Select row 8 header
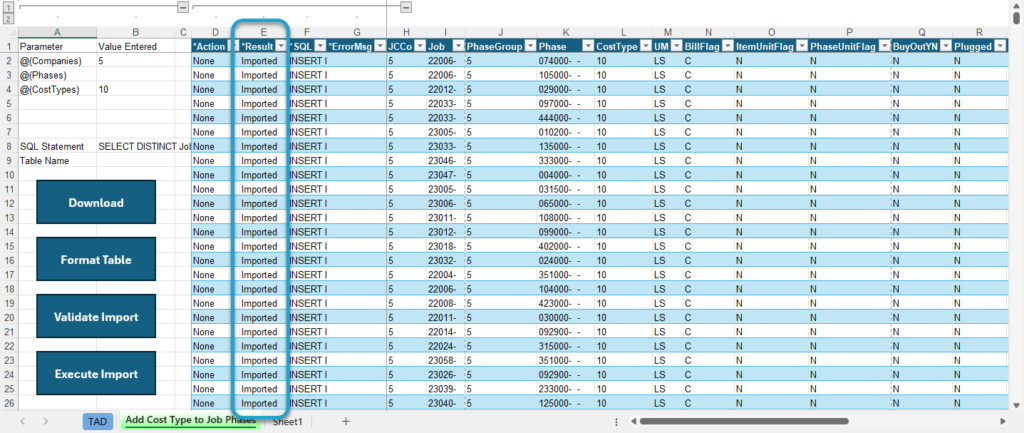This screenshot has width=1024, height=433. click(x=8, y=146)
